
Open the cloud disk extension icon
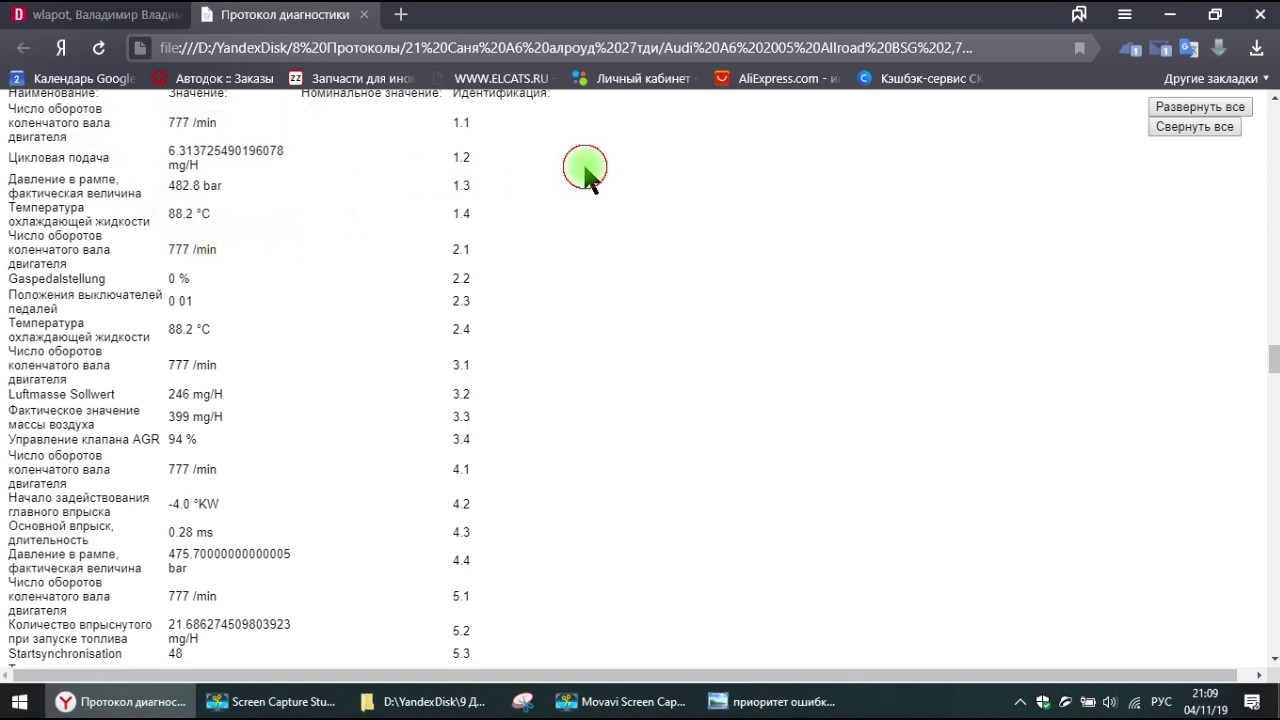(x=1131, y=48)
